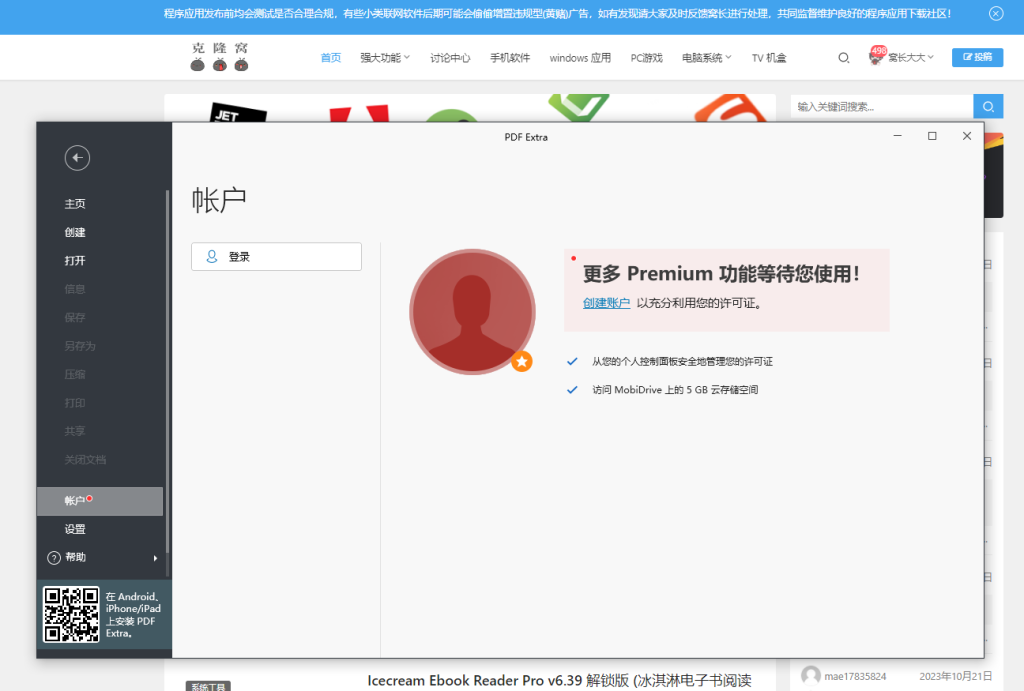Maximize the PDF Extra window
The width and height of the screenshot is (1024, 691).
click(932, 136)
